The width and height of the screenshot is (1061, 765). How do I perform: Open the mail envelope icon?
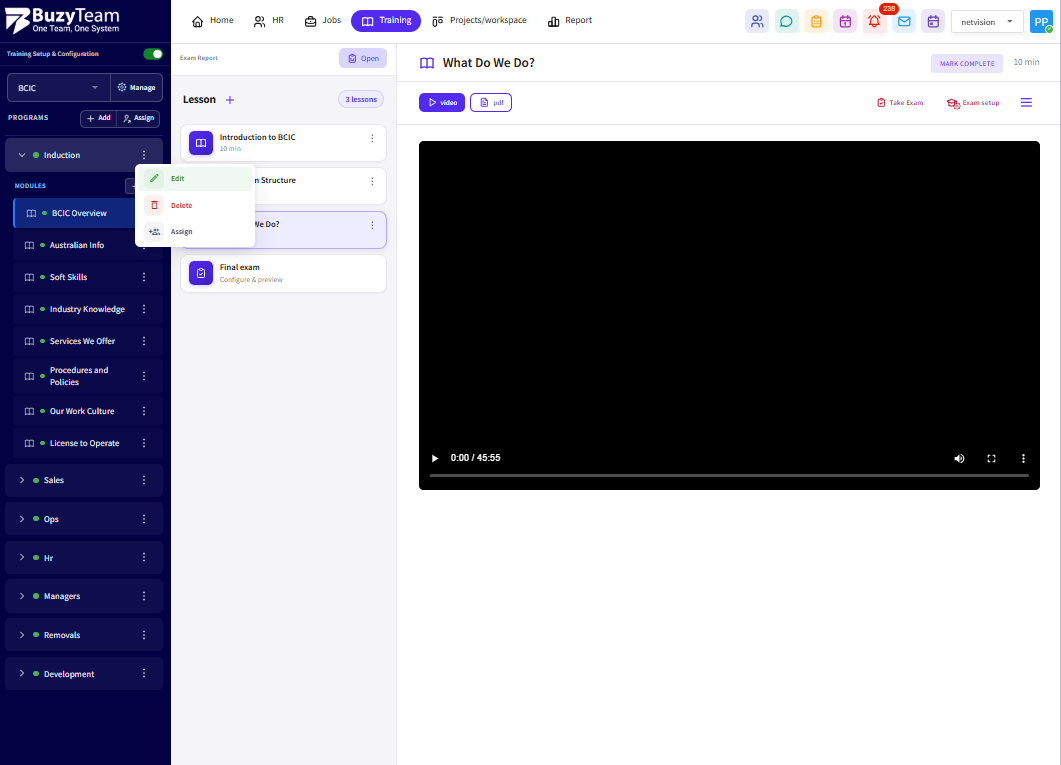point(904,22)
